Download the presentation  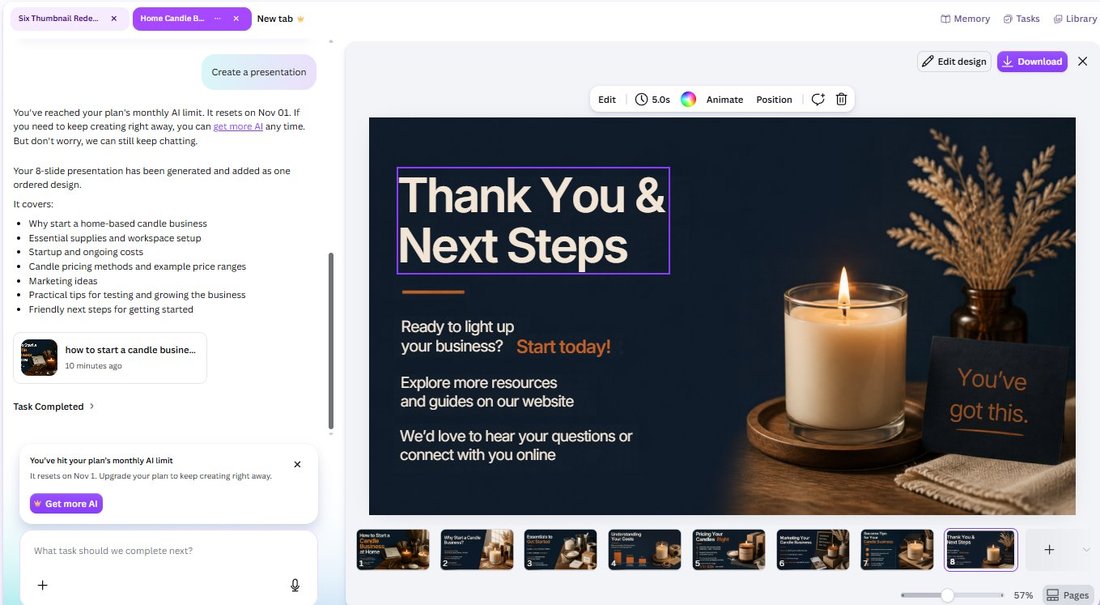pyautogui.click(x=1032, y=62)
